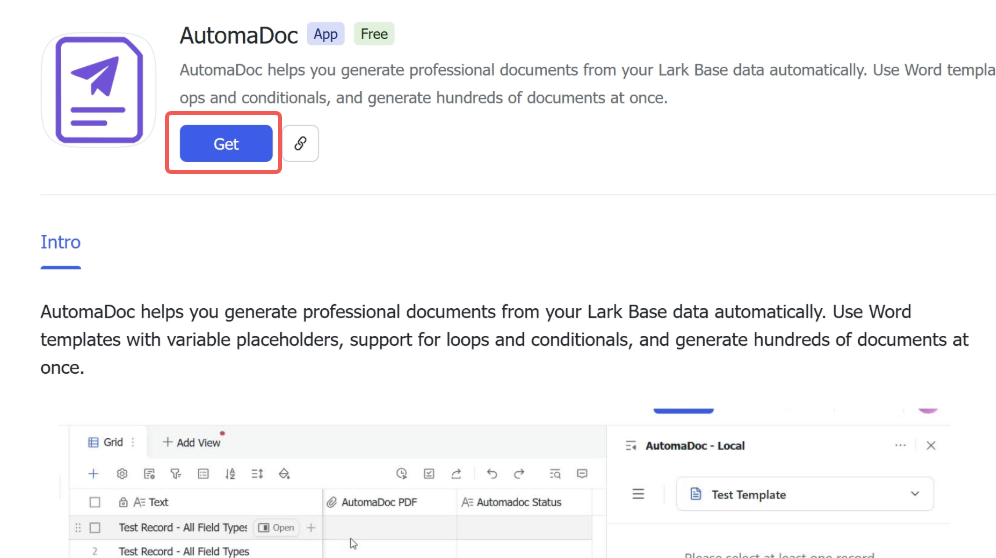Click the AutomaDoc title heading
This screenshot has height=558, width=996.
(239, 35)
